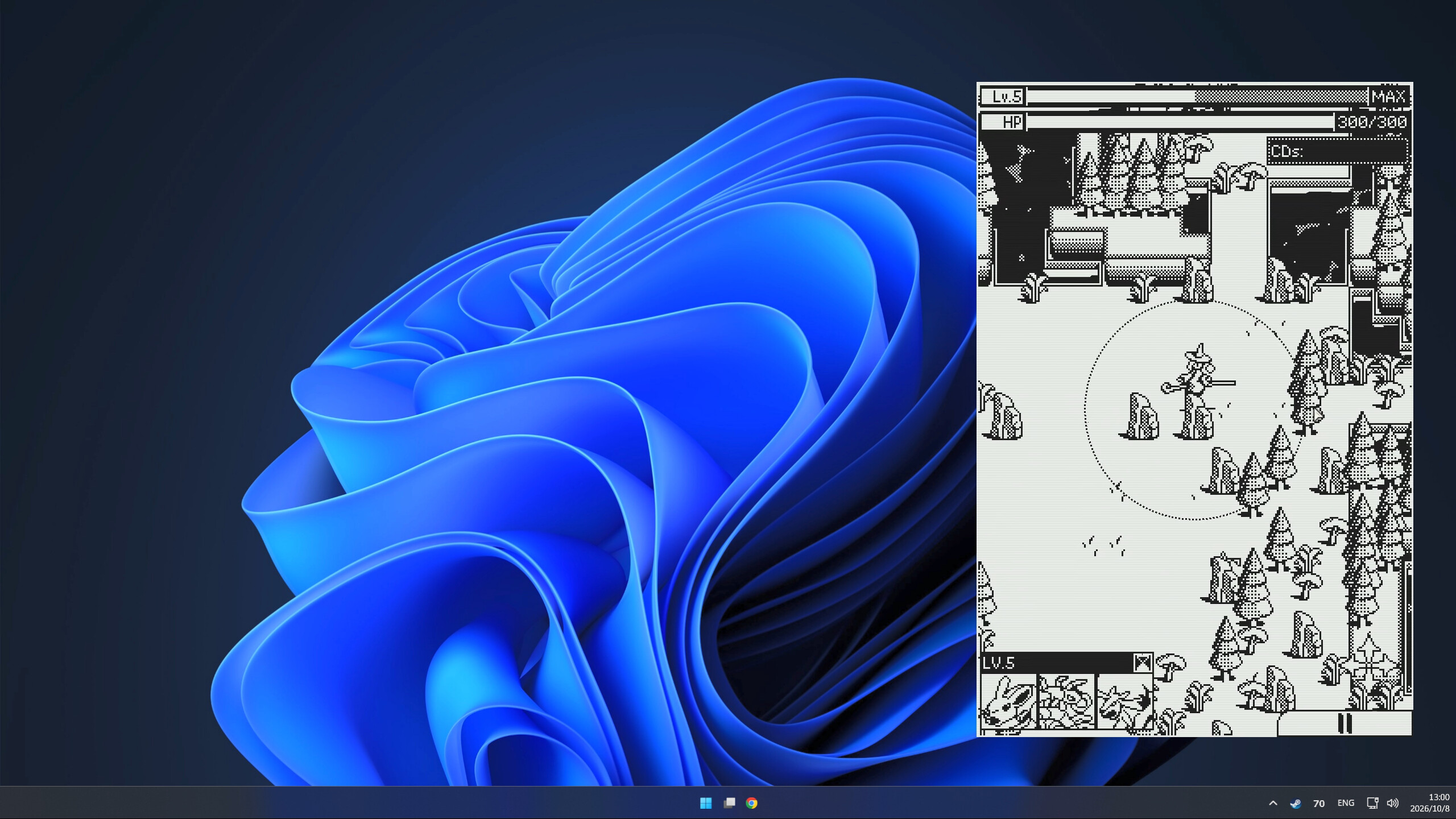This screenshot has width=1456, height=819.
Task: Open network settings from the tray icon
Action: coord(1372,803)
